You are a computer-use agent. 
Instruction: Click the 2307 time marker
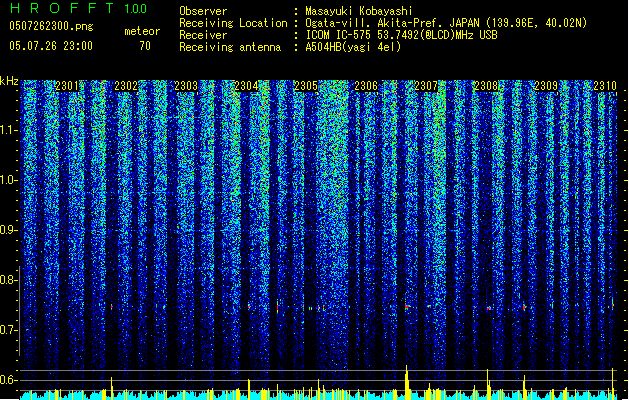(426, 86)
